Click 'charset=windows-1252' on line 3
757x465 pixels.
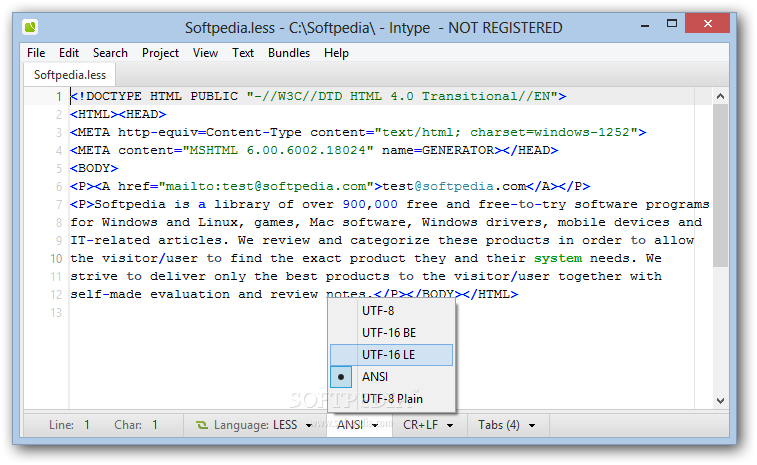click(550, 132)
